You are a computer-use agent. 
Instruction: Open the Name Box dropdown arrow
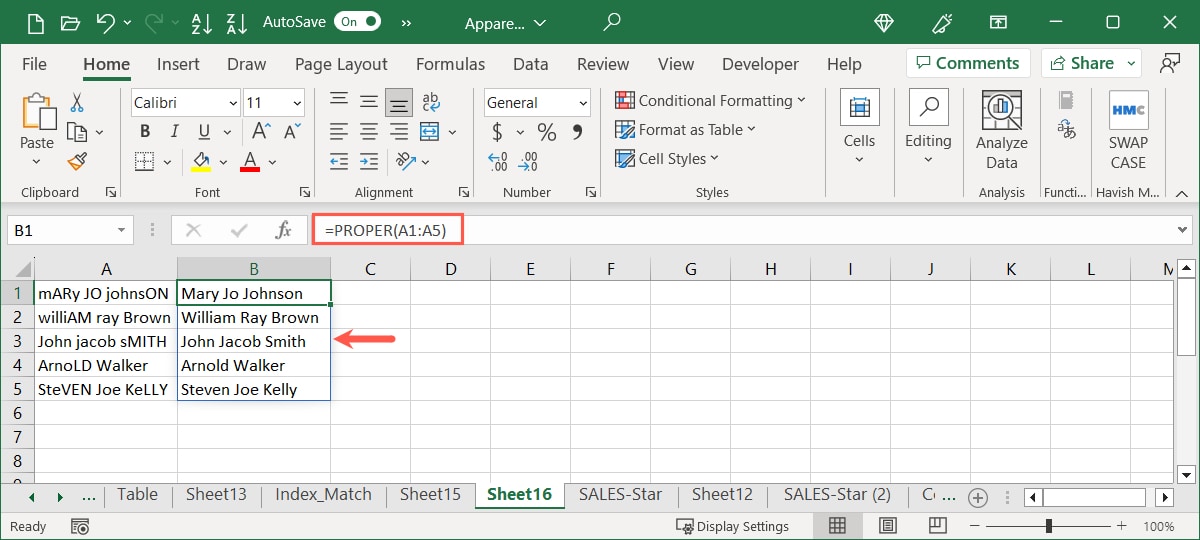coord(123,230)
